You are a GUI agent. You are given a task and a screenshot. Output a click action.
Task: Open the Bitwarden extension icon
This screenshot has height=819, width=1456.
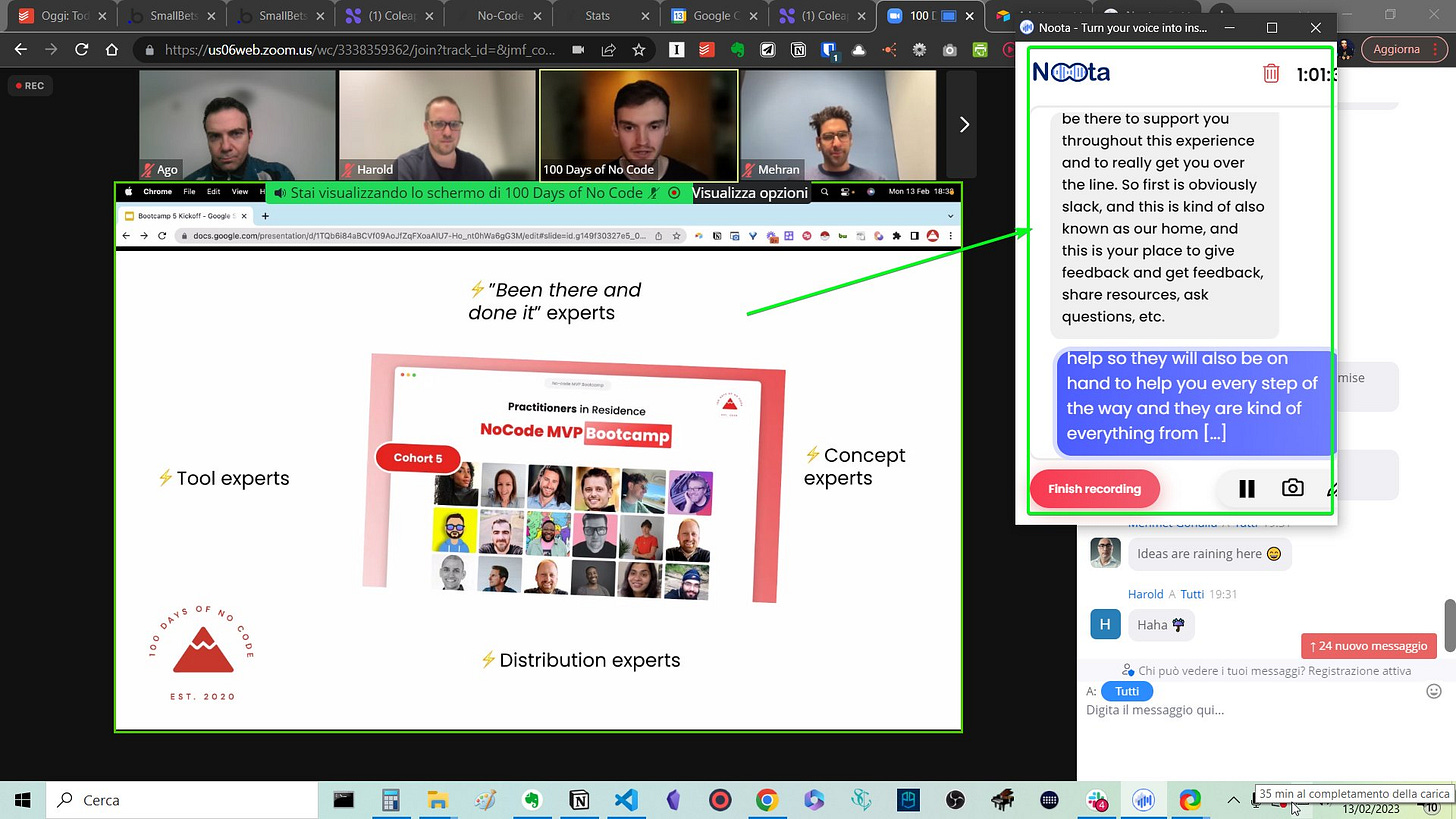(x=829, y=50)
